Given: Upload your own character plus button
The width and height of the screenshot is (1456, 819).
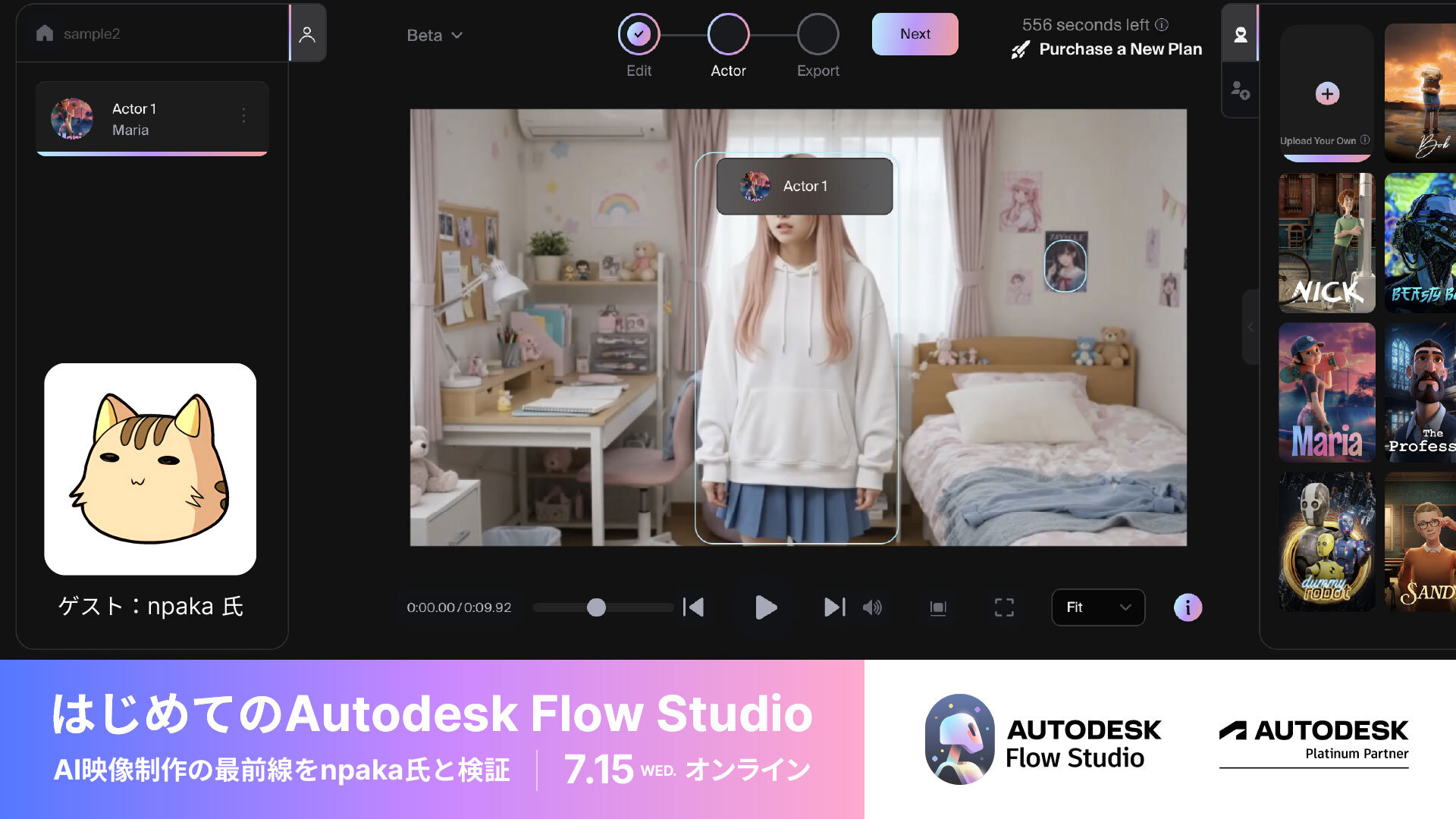Looking at the screenshot, I should [x=1327, y=93].
